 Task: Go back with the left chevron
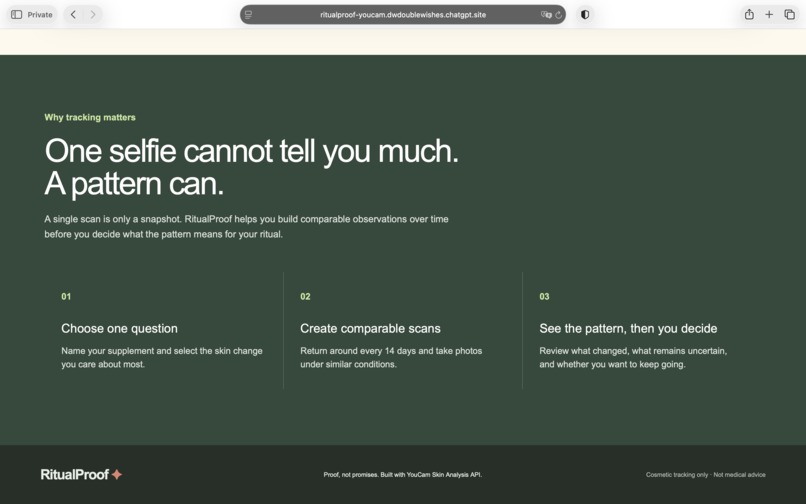73,14
